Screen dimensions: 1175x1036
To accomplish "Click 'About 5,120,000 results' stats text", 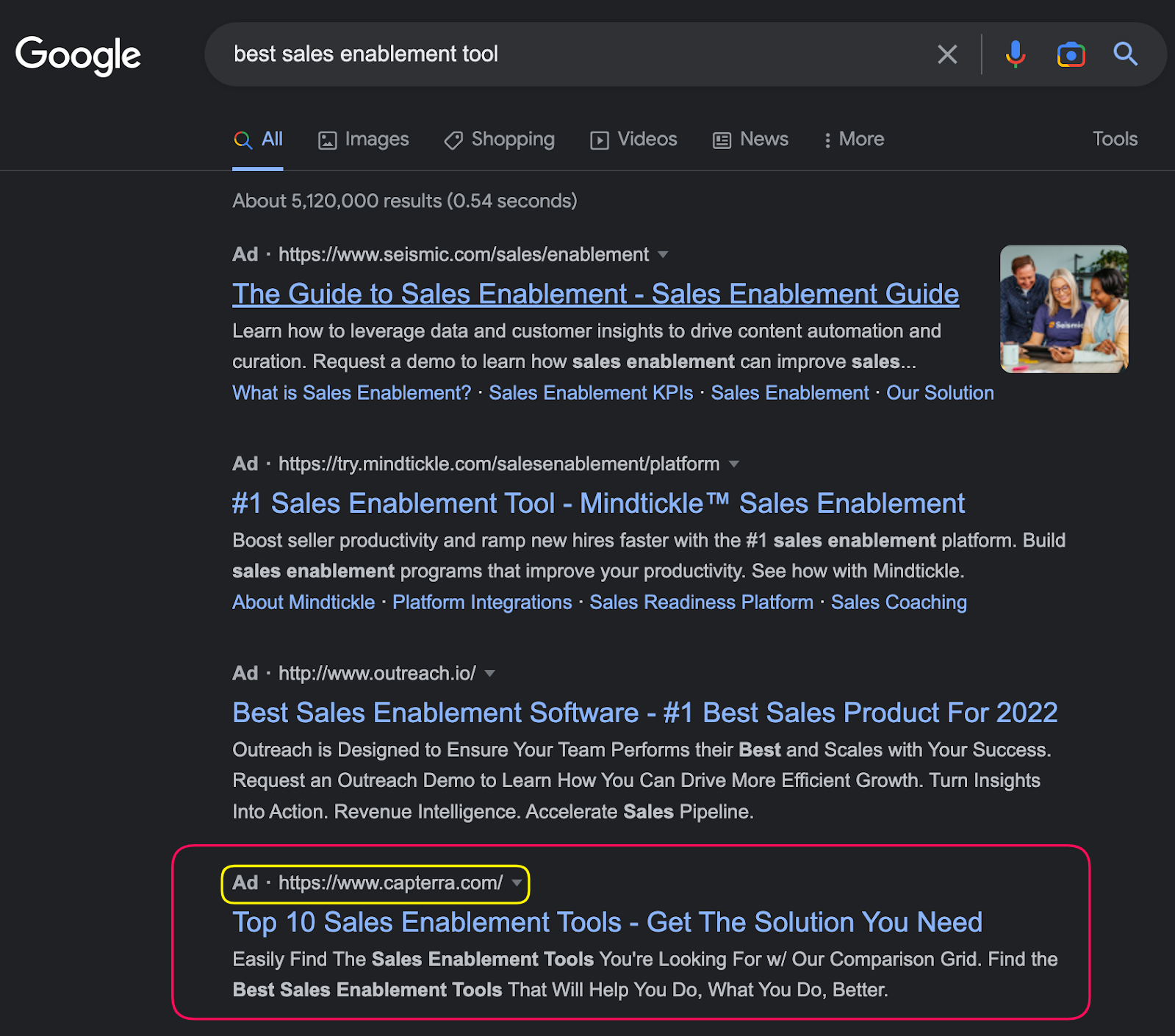I will point(405,201).
